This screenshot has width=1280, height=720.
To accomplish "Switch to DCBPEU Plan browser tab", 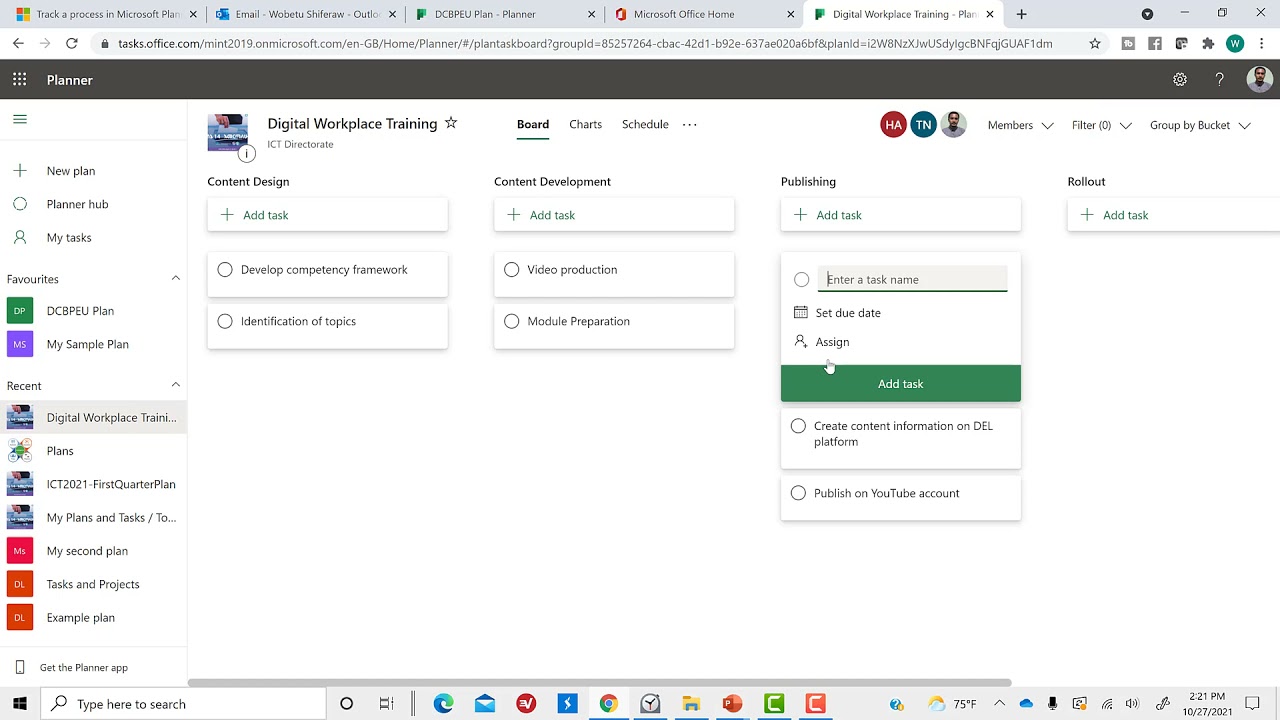I will 505,14.
